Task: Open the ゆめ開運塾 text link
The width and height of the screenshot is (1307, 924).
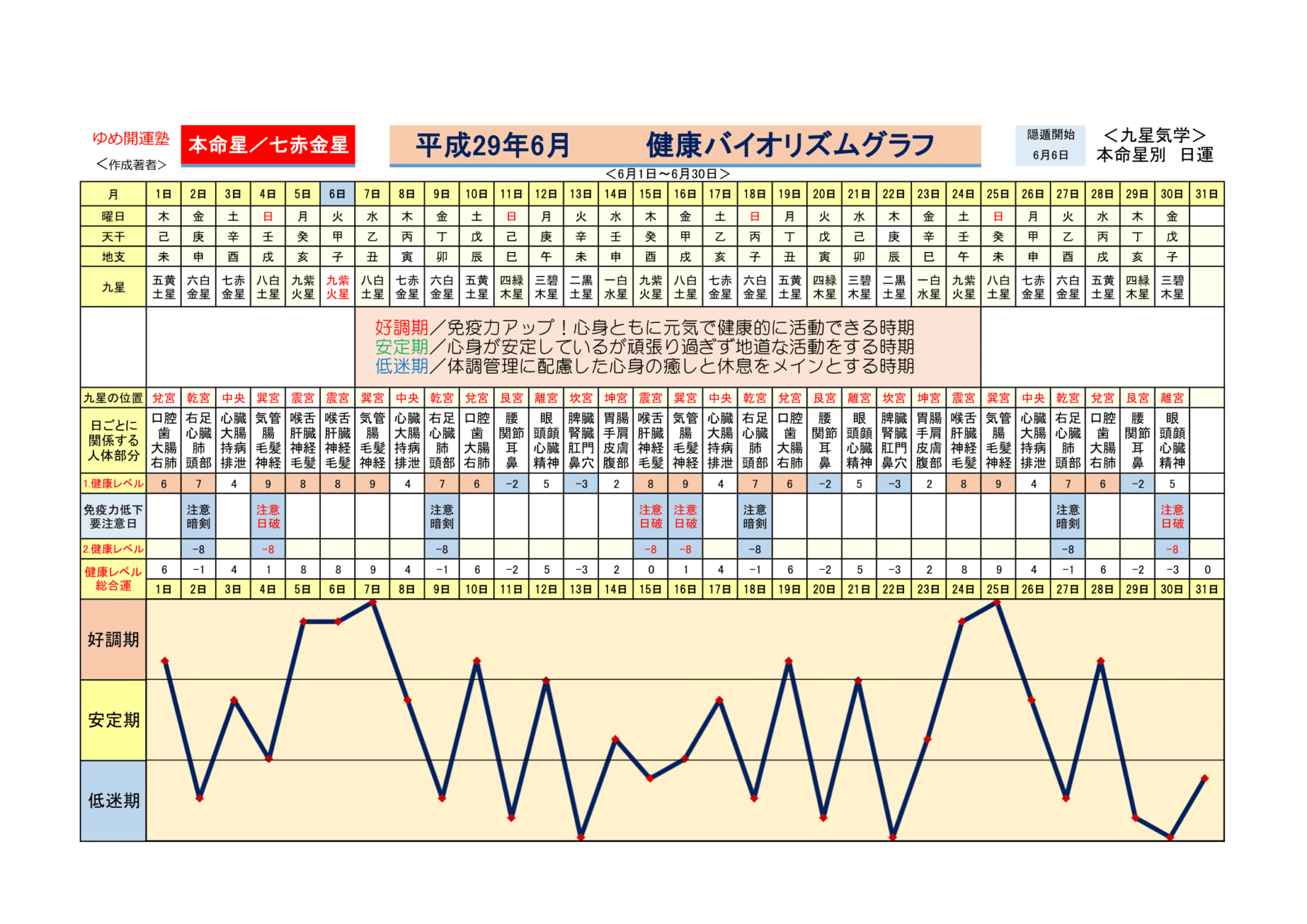Action: (131, 138)
